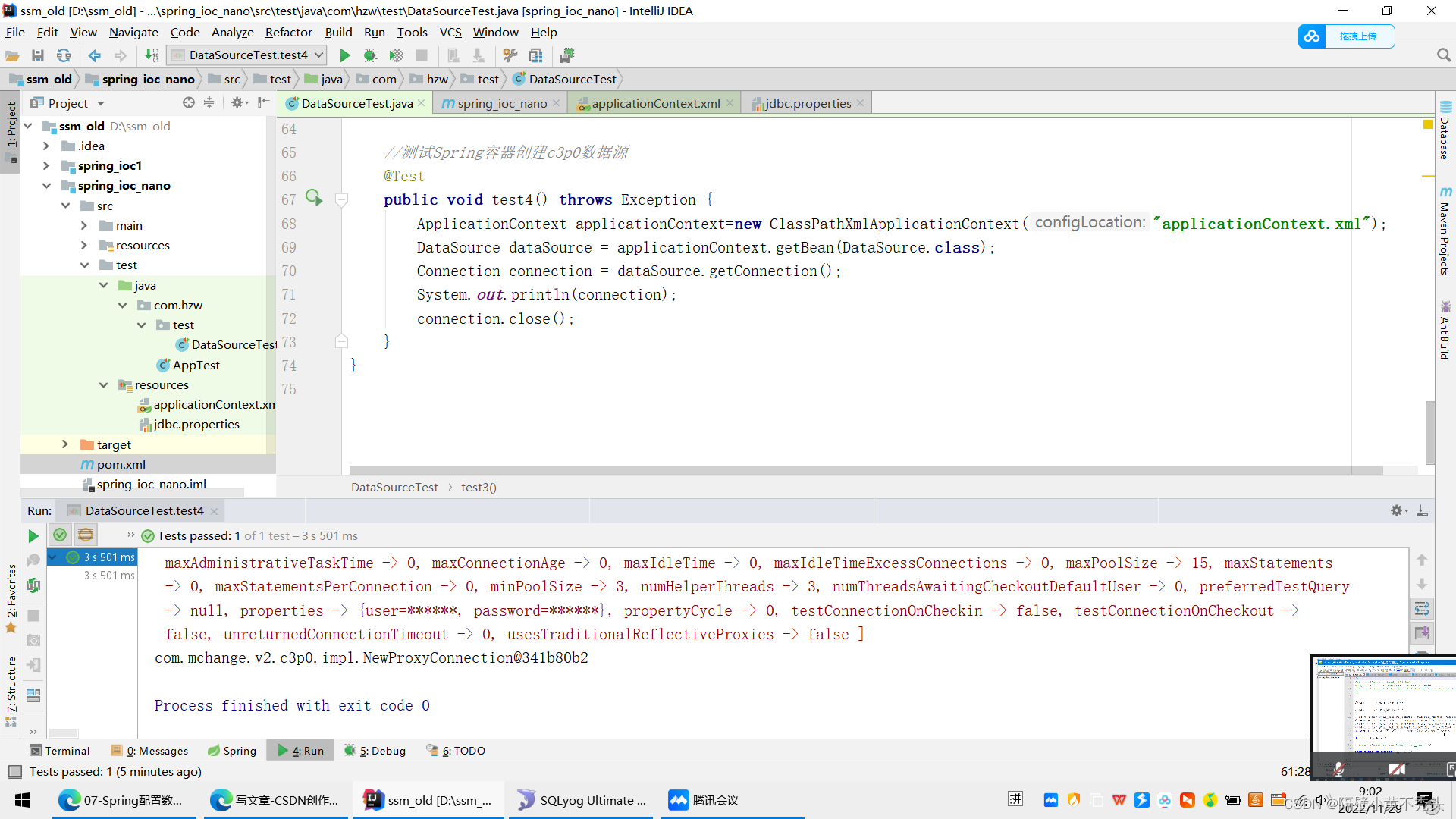Toggle soft-wrap in Run console
1456x819 pixels.
tap(1422, 608)
